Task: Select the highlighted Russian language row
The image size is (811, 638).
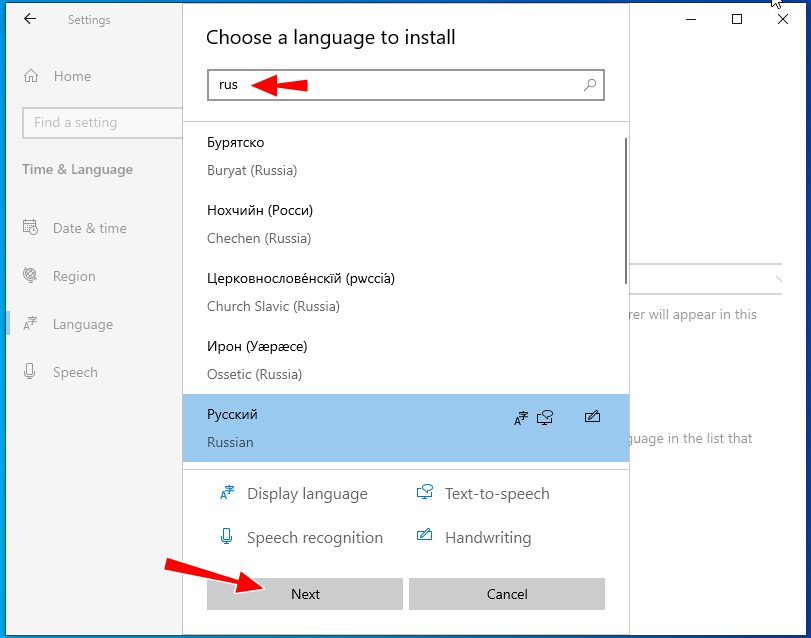Action: 406,428
